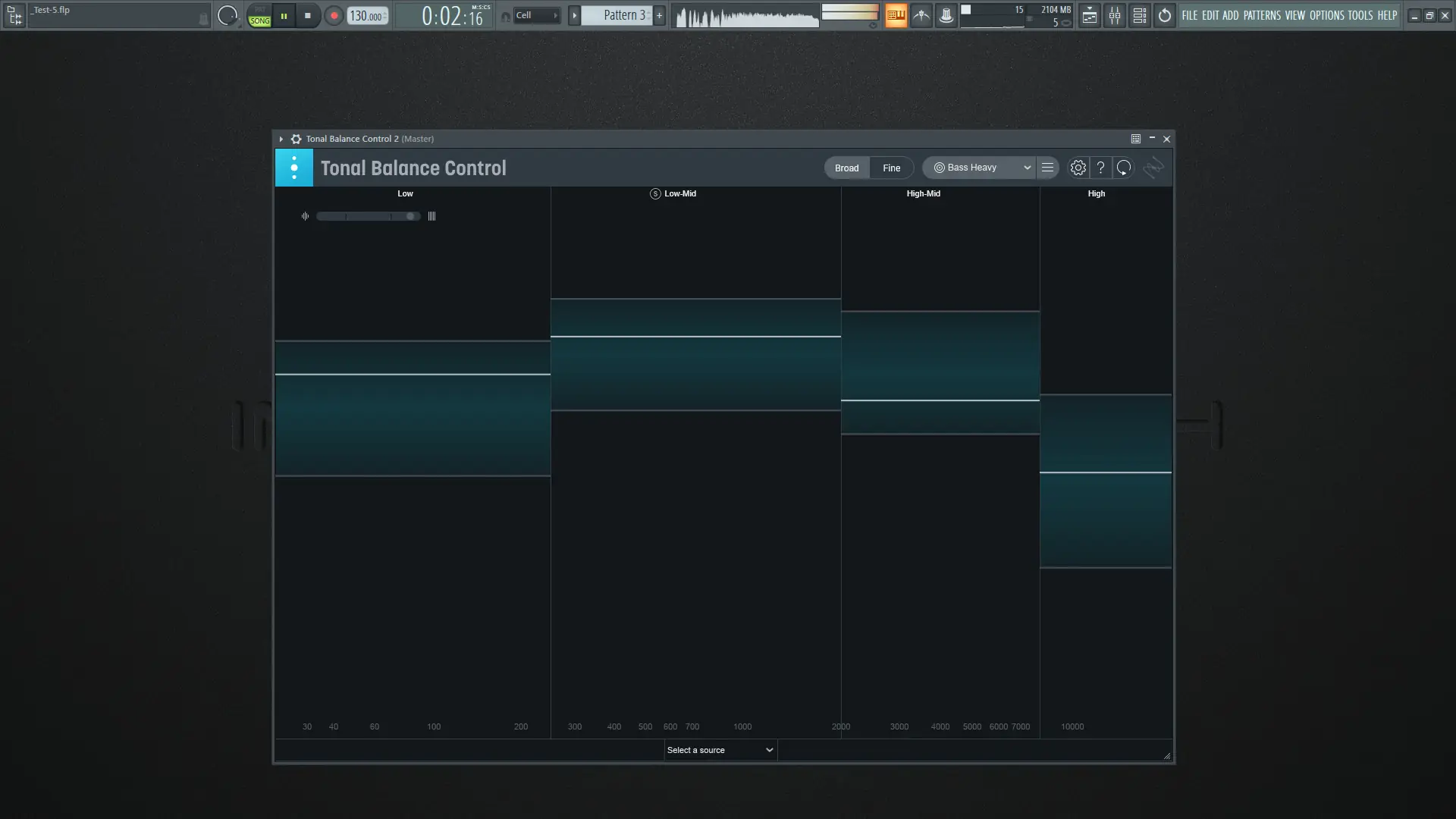Click the metronome icon in the toolbar
Screen dimensions: 1456x819
point(920,15)
